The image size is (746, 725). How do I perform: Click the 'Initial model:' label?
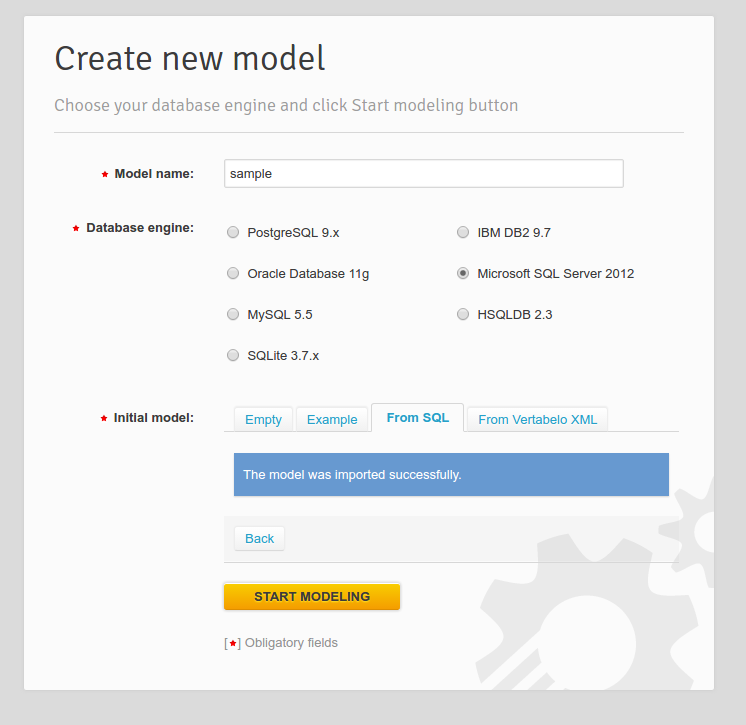(153, 418)
